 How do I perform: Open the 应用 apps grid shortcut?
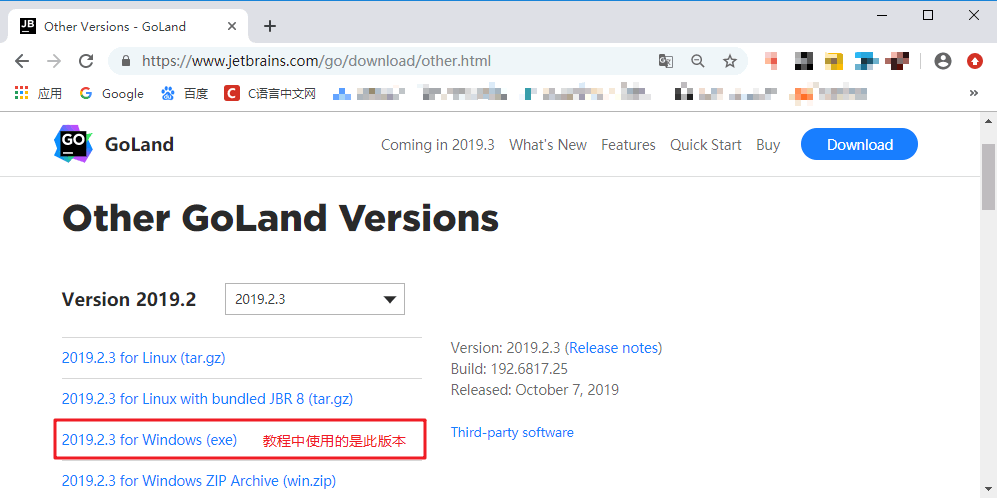[38, 94]
